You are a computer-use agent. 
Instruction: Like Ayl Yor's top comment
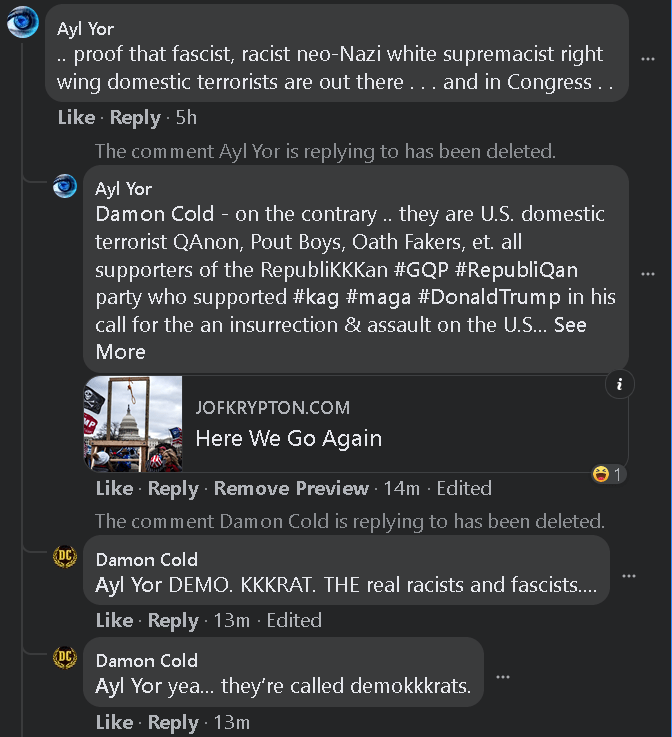coord(76,118)
